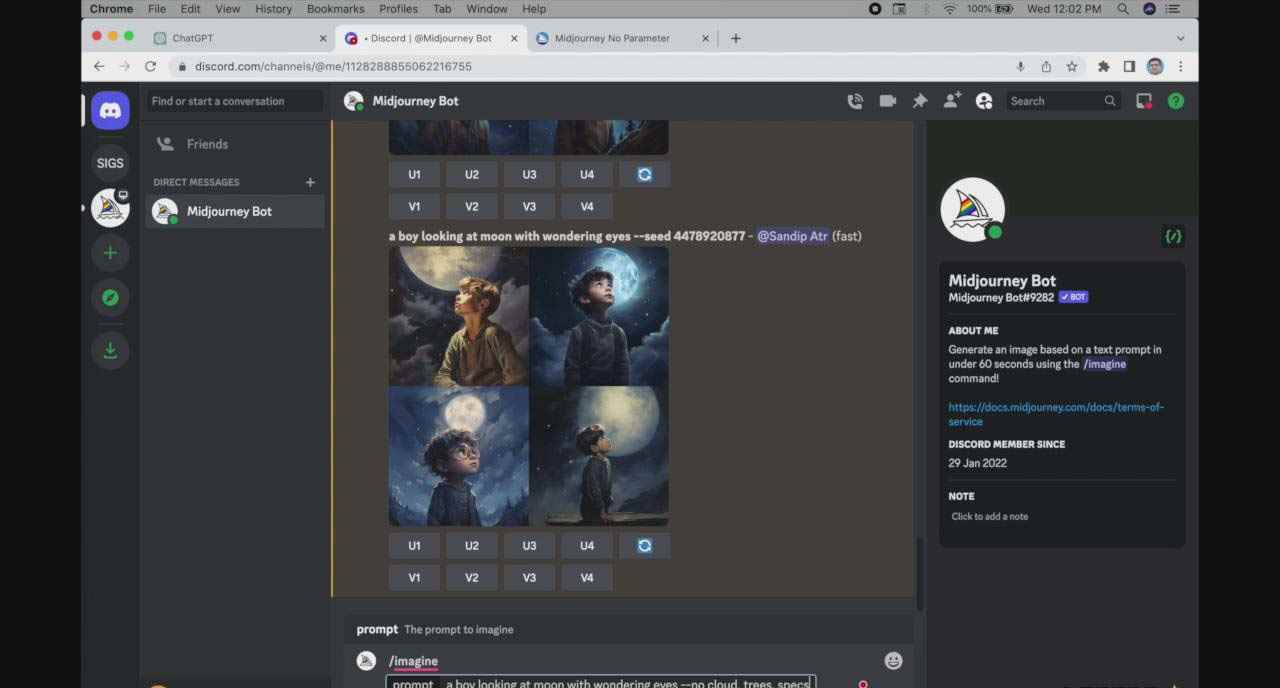Open the Friends list
The width and height of the screenshot is (1280, 688).
[x=234, y=144]
